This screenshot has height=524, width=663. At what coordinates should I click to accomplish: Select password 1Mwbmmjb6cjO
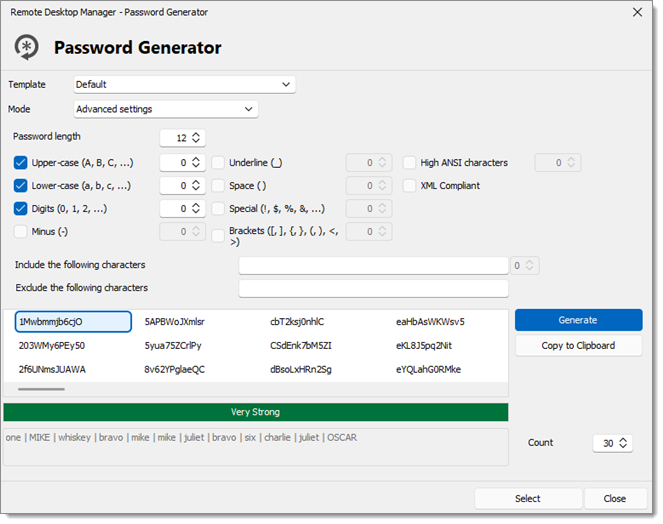(x=73, y=322)
